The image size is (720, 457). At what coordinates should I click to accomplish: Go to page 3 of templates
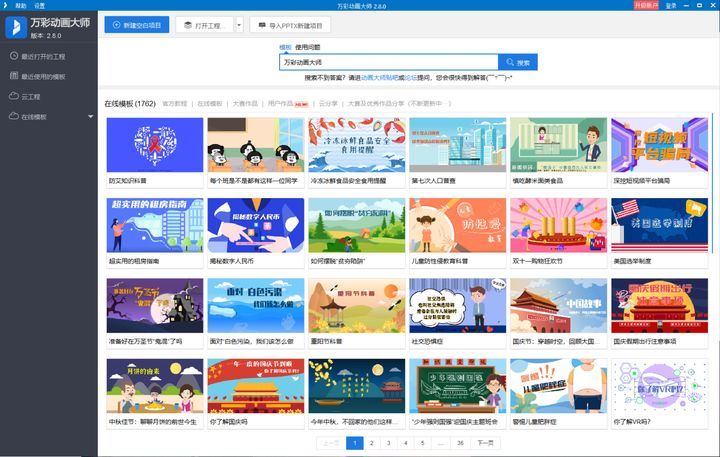pyautogui.click(x=388, y=443)
